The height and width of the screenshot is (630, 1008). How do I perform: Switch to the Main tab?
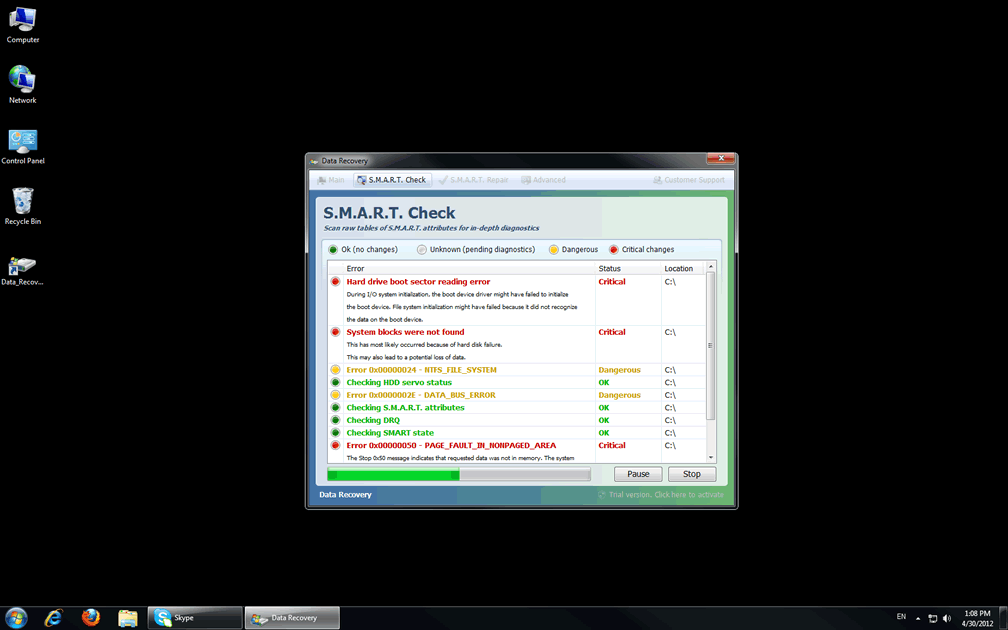(330, 180)
